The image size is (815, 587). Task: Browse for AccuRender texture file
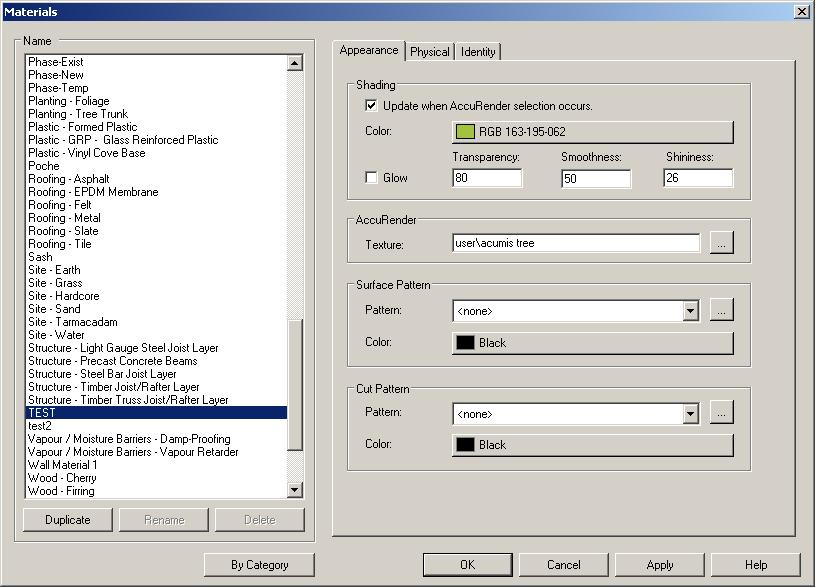point(721,243)
